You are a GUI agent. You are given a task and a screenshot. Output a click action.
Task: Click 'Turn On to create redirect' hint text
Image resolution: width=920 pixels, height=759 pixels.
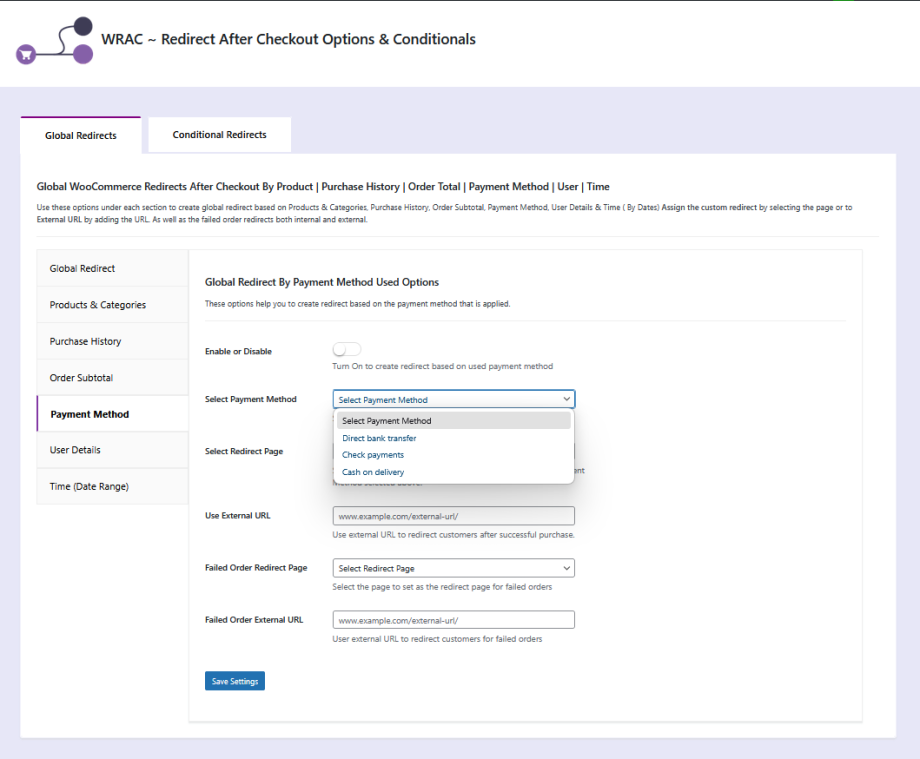coord(442,366)
